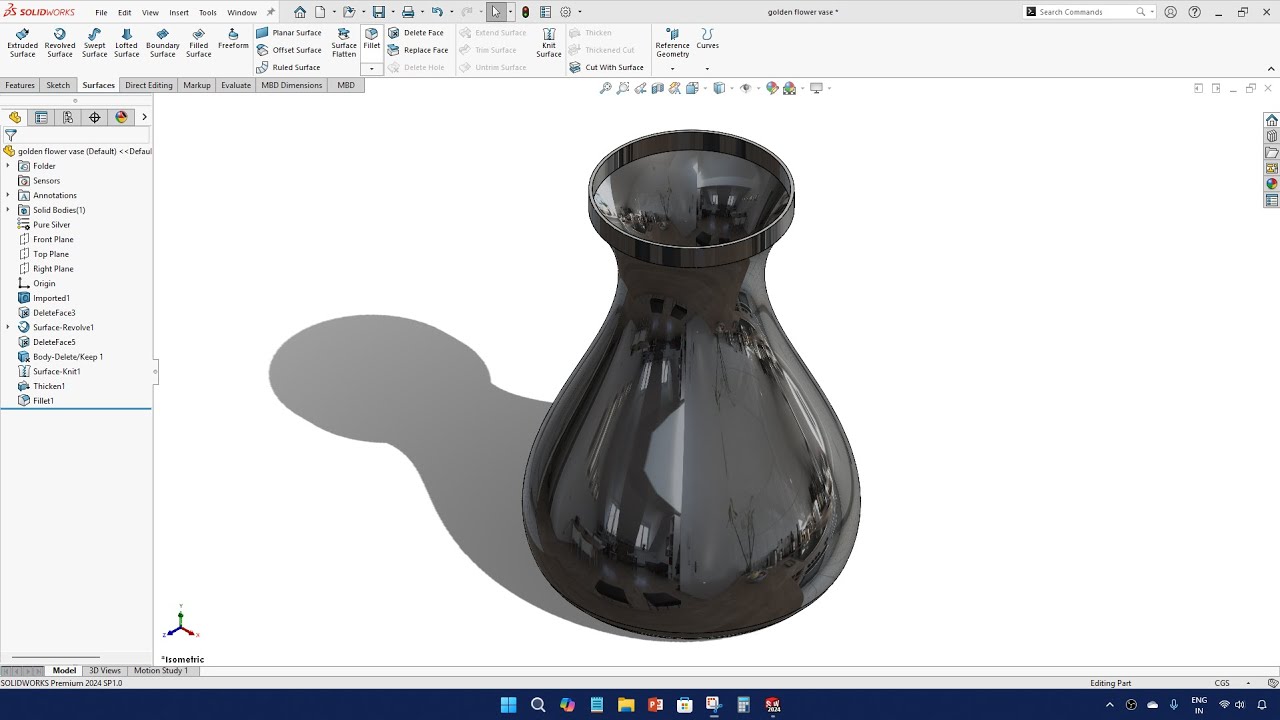Switch to the Features tab
Viewport: 1280px width, 720px height.
coord(20,85)
